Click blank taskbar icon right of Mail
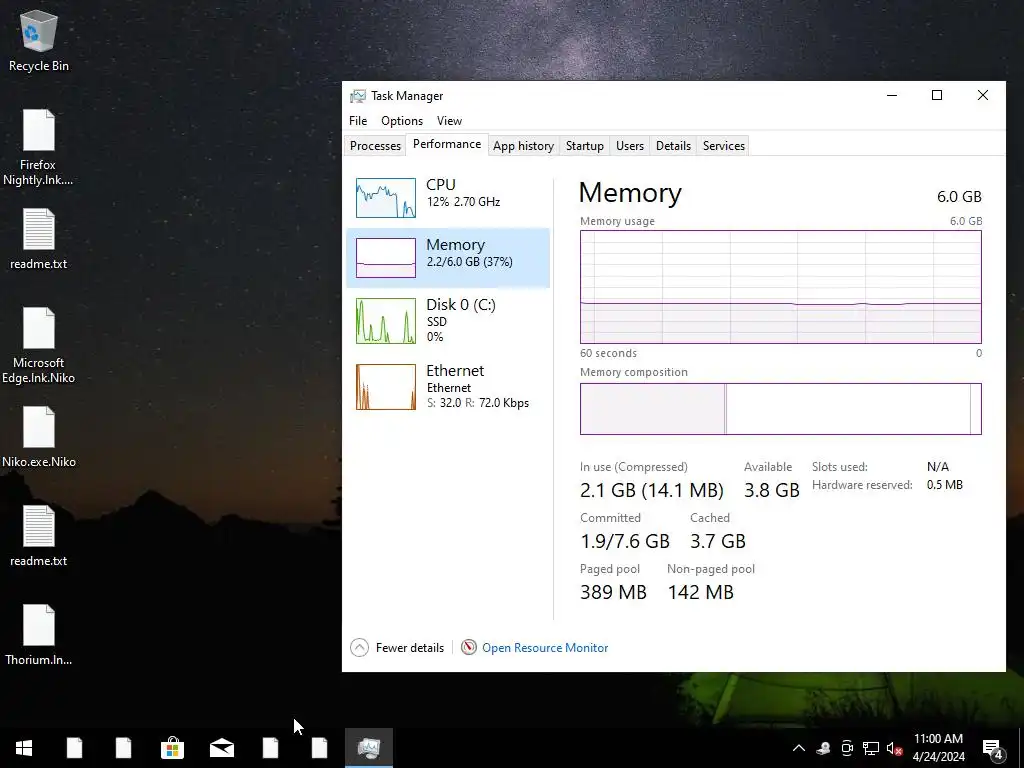 pyautogui.click(x=270, y=748)
